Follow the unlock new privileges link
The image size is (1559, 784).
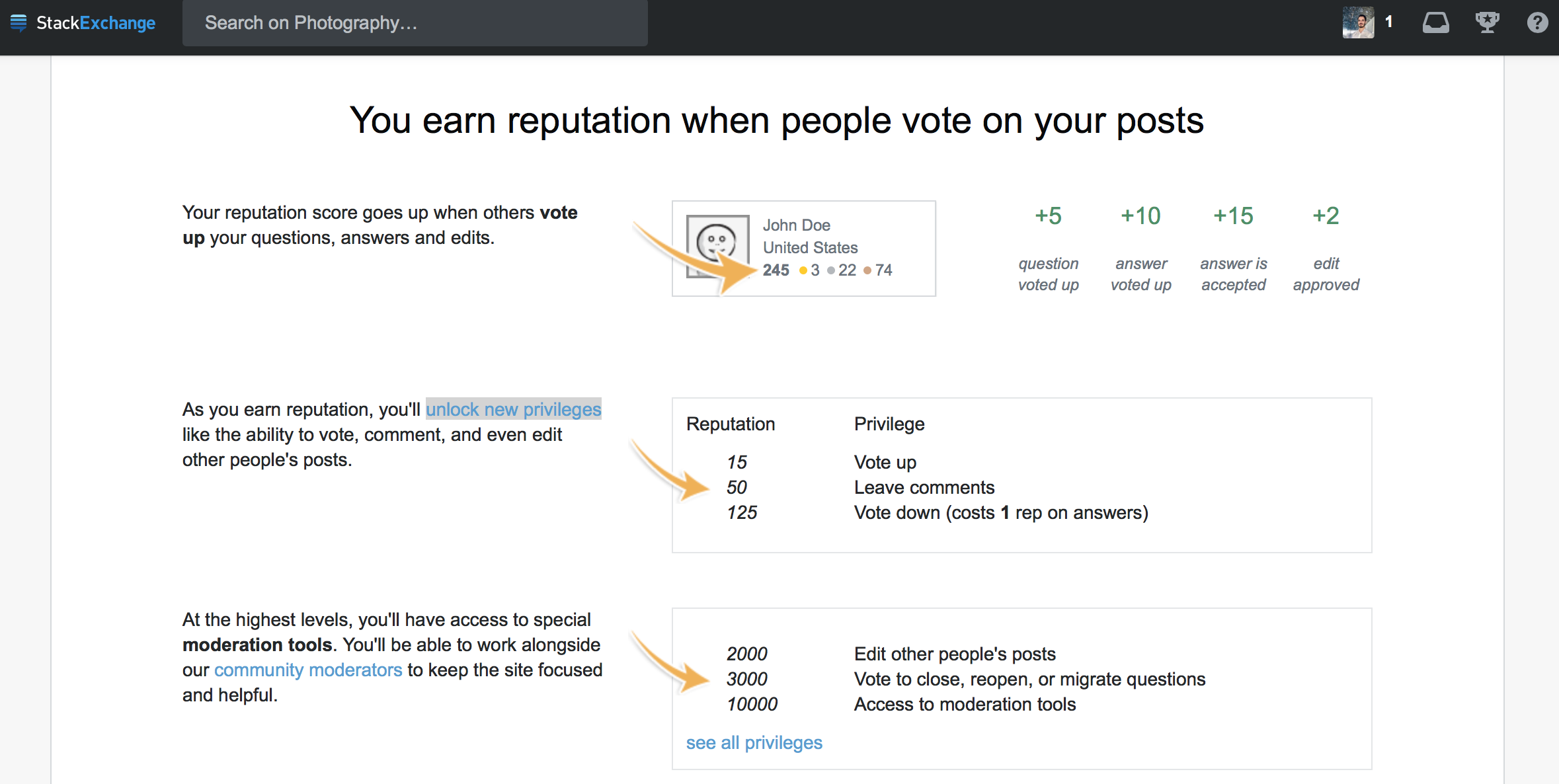click(x=513, y=409)
